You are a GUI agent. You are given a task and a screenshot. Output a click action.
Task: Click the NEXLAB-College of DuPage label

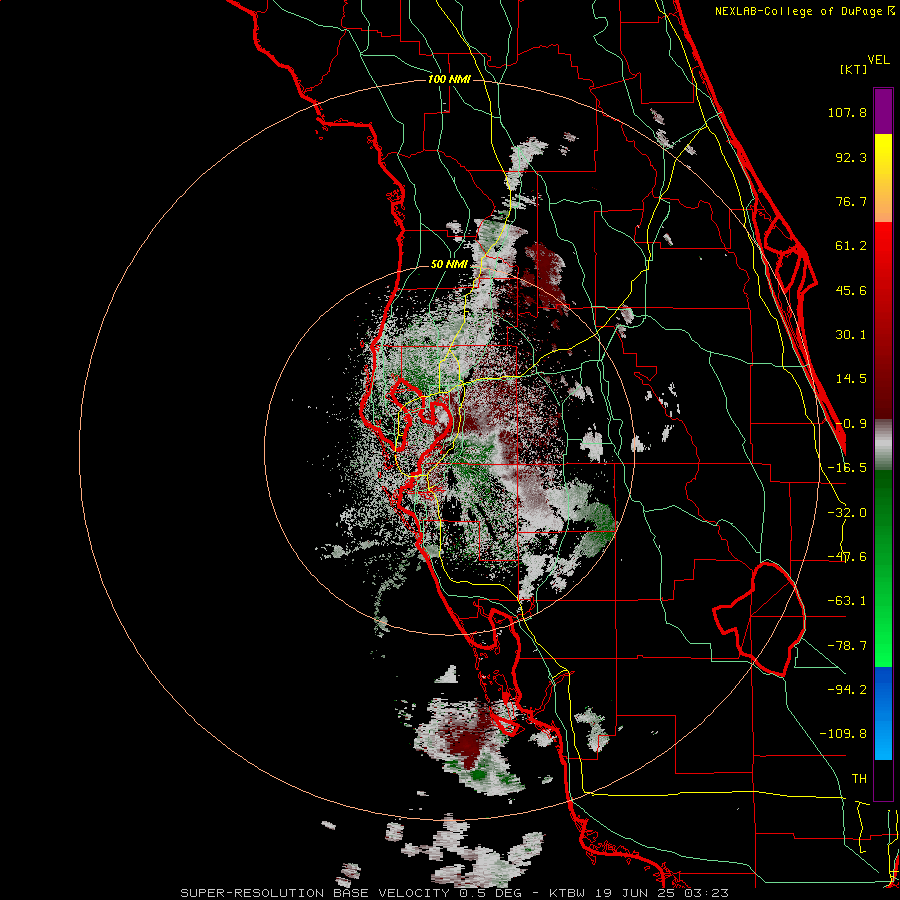(x=805, y=11)
